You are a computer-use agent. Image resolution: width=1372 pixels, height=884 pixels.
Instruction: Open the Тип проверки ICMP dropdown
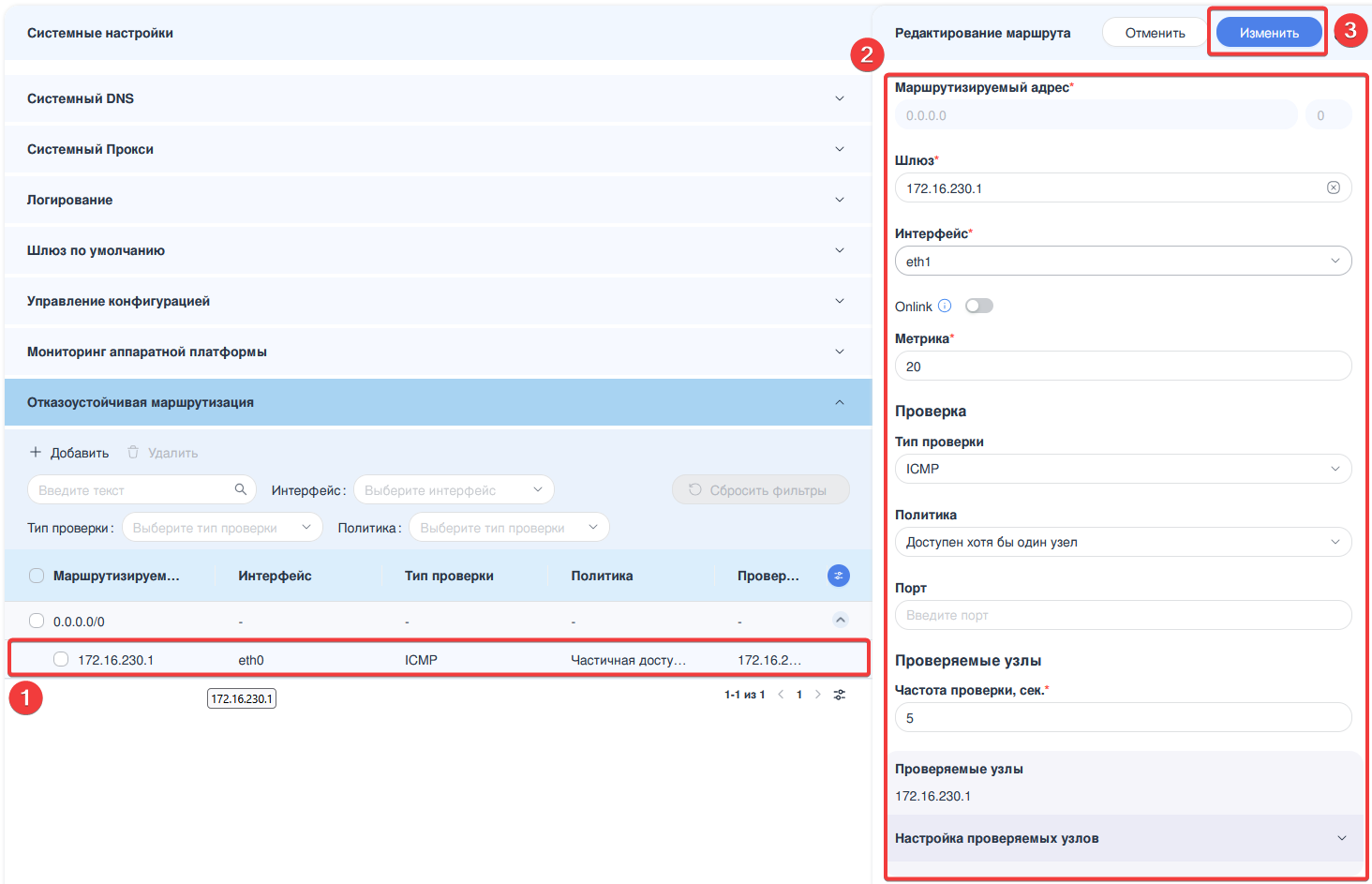(x=1123, y=469)
